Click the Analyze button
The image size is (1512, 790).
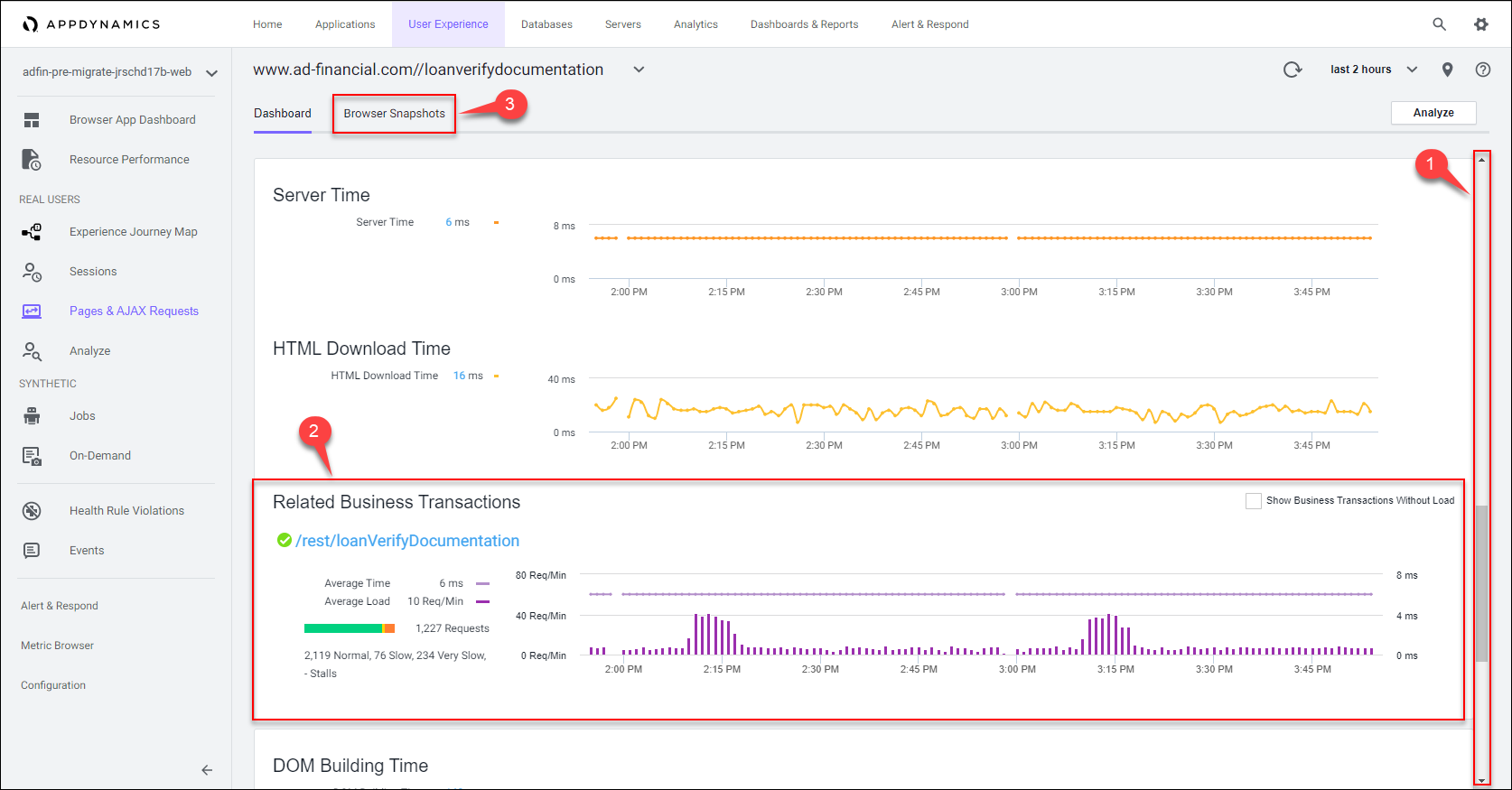click(1433, 113)
